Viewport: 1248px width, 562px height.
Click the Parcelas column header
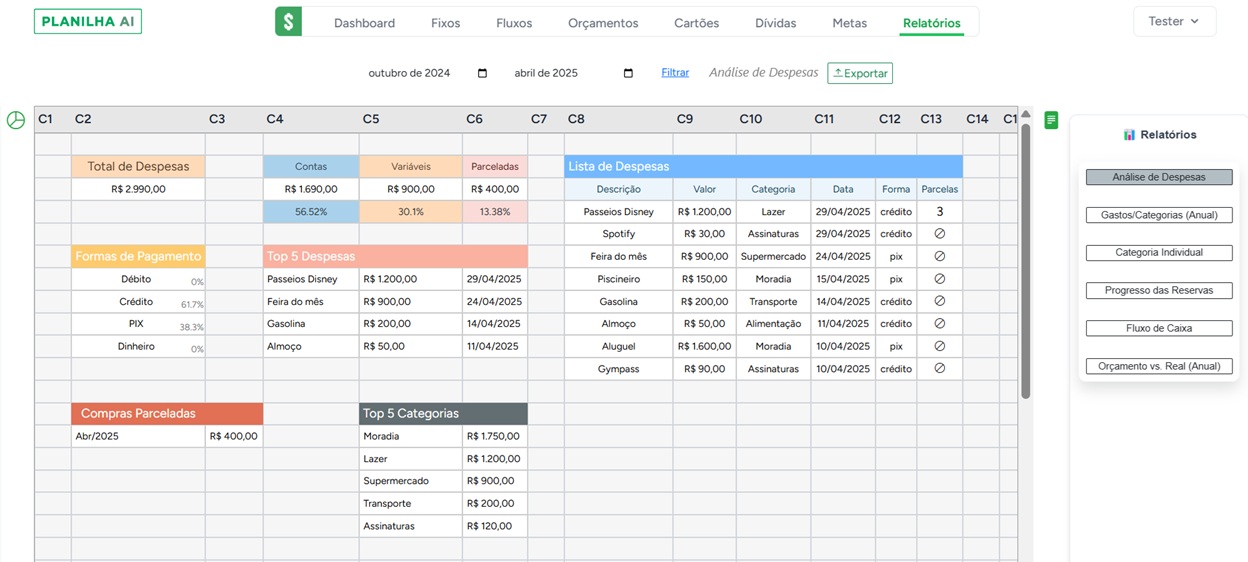click(x=939, y=189)
